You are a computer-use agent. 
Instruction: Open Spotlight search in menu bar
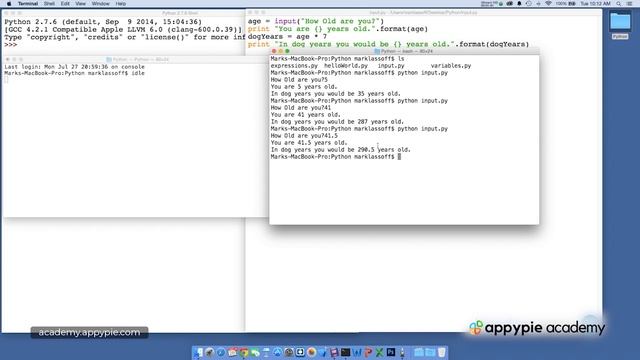(x=619, y=4)
